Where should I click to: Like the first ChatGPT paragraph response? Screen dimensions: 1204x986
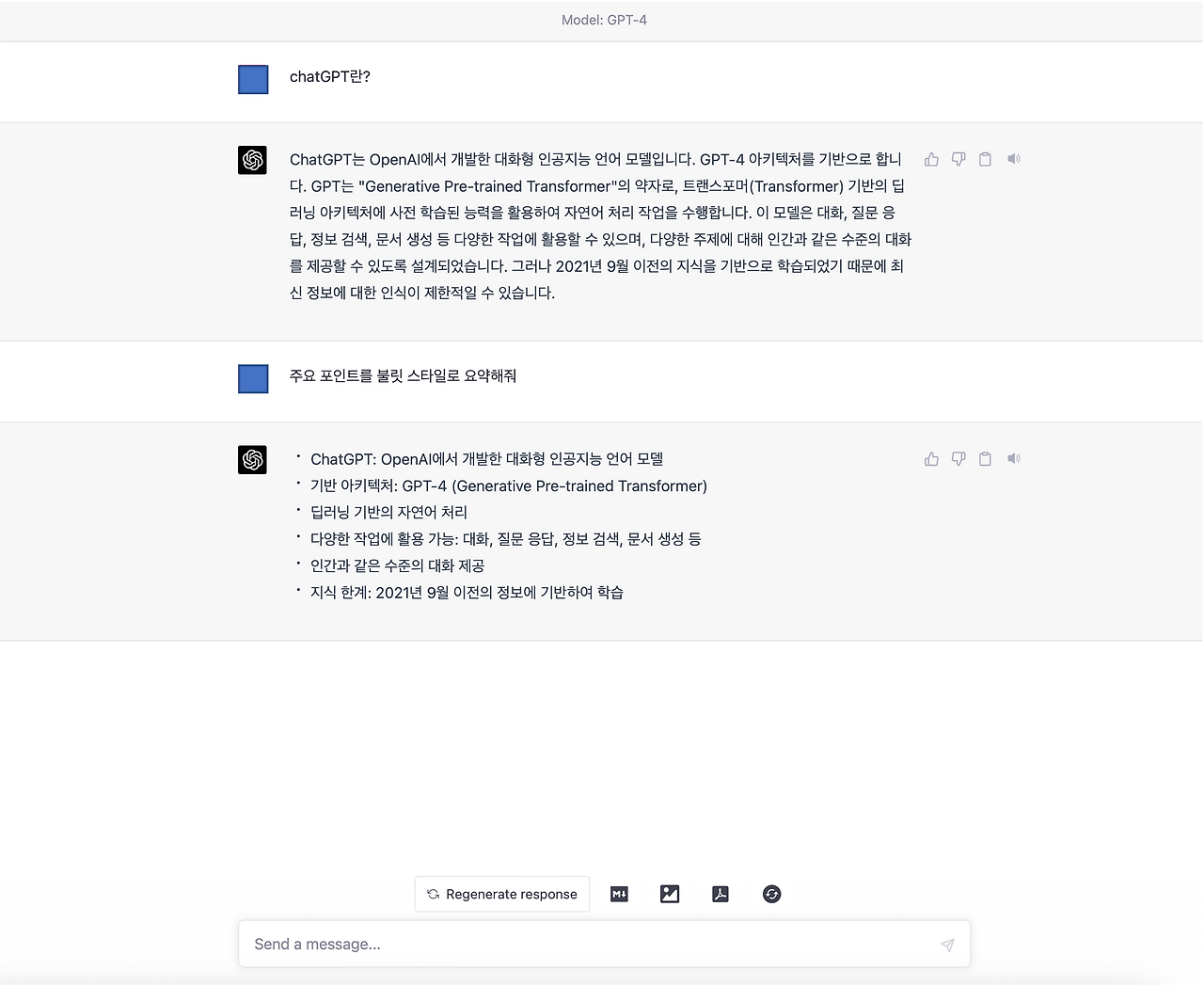click(x=931, y=159)
